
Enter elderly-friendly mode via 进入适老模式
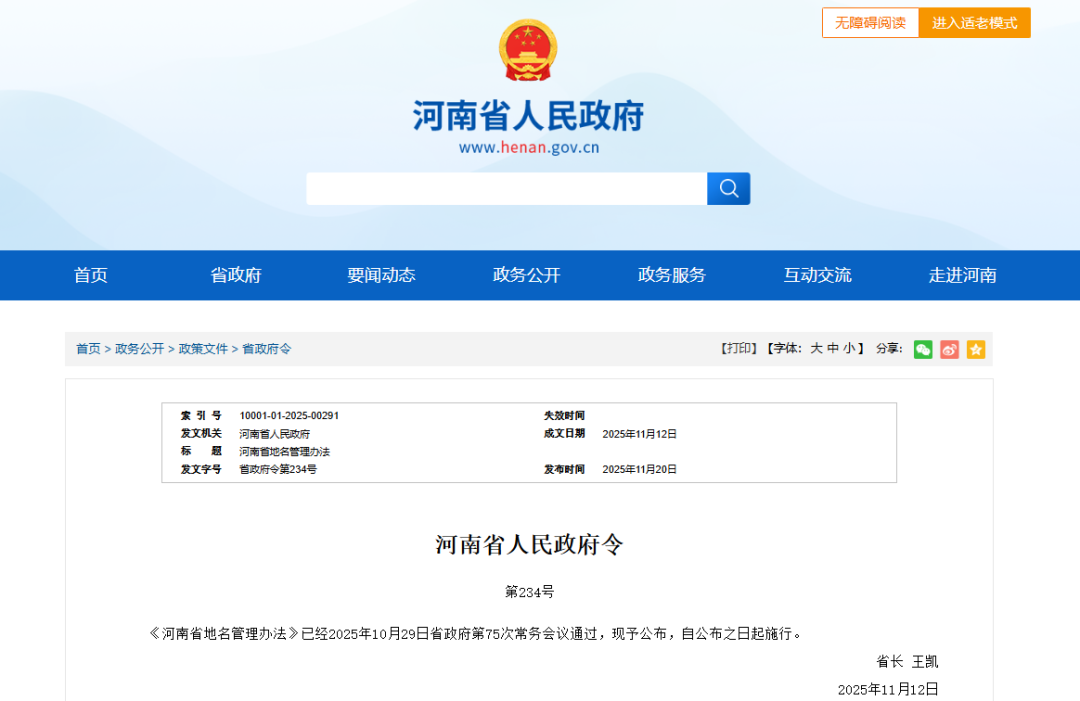(x=974, y=23)
